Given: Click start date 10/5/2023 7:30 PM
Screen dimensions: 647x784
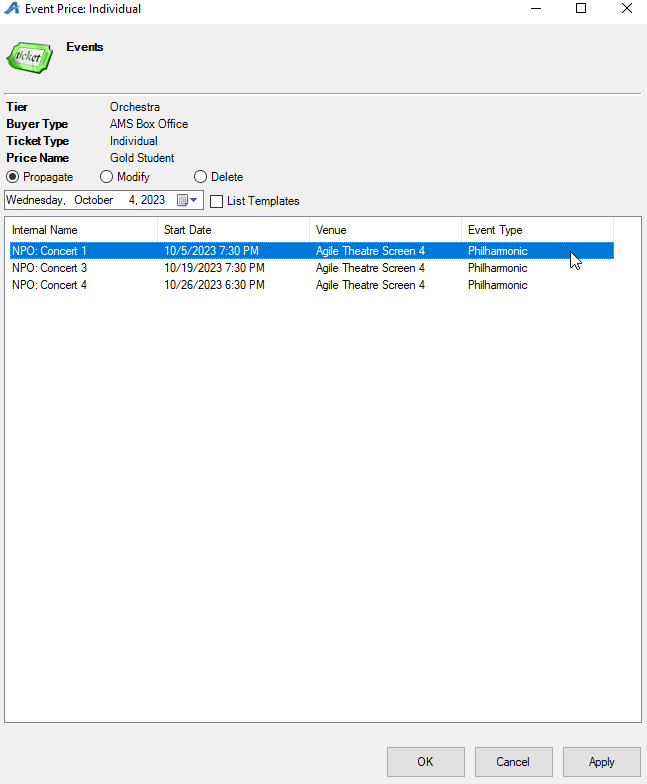Looking at the screenshot, I should click(211, 251).
